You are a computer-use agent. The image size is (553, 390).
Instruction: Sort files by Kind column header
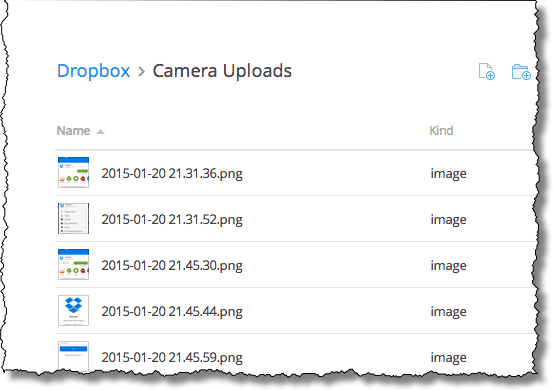point(441,131)
